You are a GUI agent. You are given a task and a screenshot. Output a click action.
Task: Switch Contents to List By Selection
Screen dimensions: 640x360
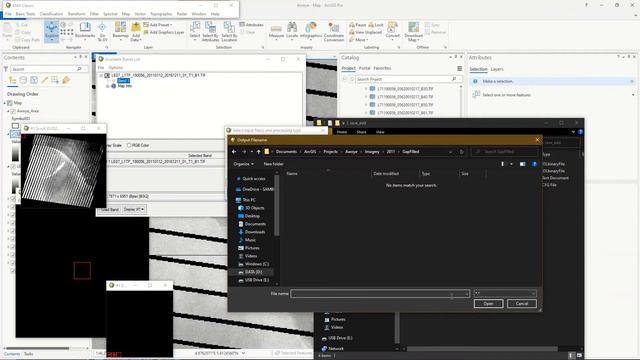coord(34,80)
